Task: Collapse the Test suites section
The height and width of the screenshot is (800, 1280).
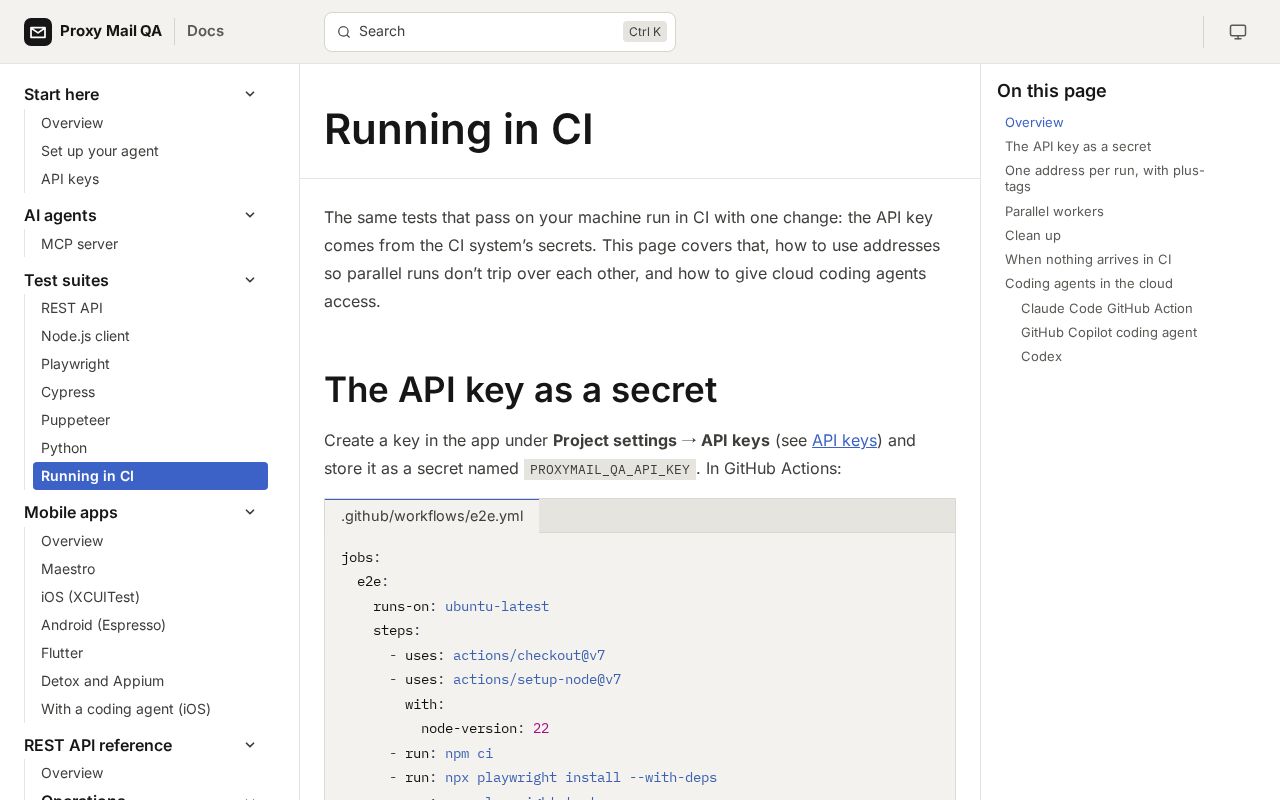Action: click(x=250, y=280)
